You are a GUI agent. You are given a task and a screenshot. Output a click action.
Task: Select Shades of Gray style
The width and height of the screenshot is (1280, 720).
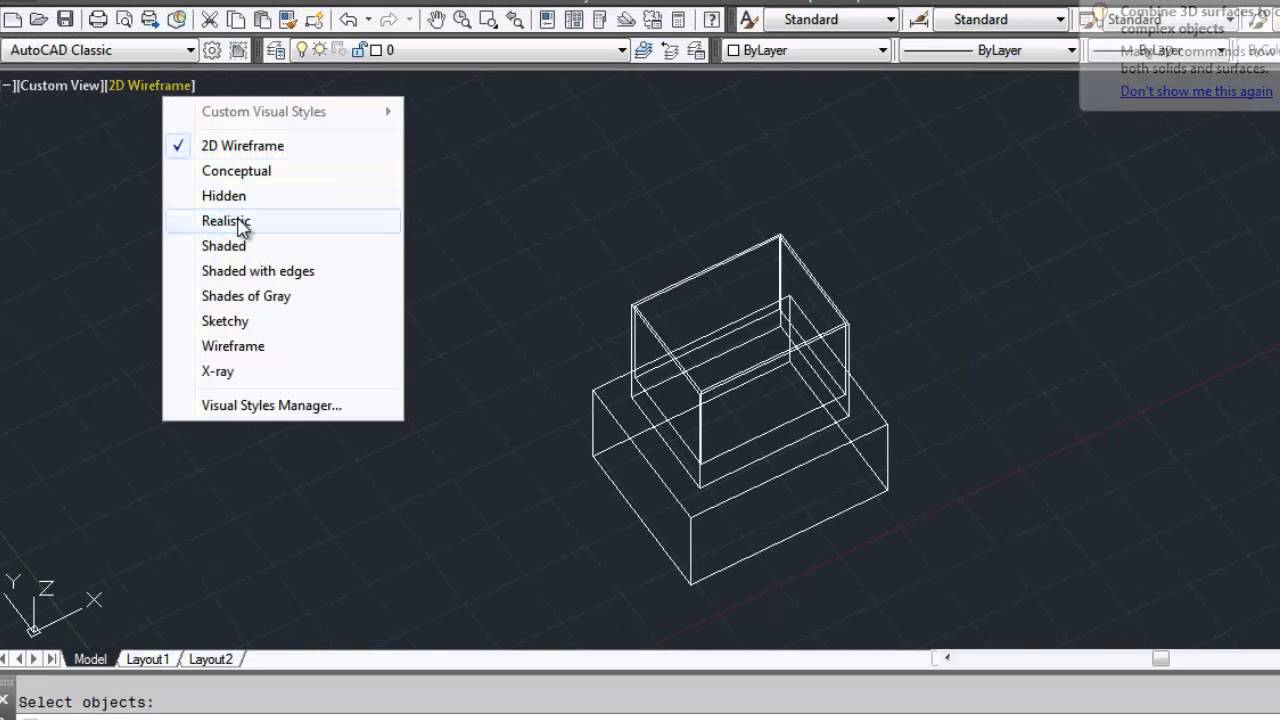pyautogui.click(x=283, y=296)
